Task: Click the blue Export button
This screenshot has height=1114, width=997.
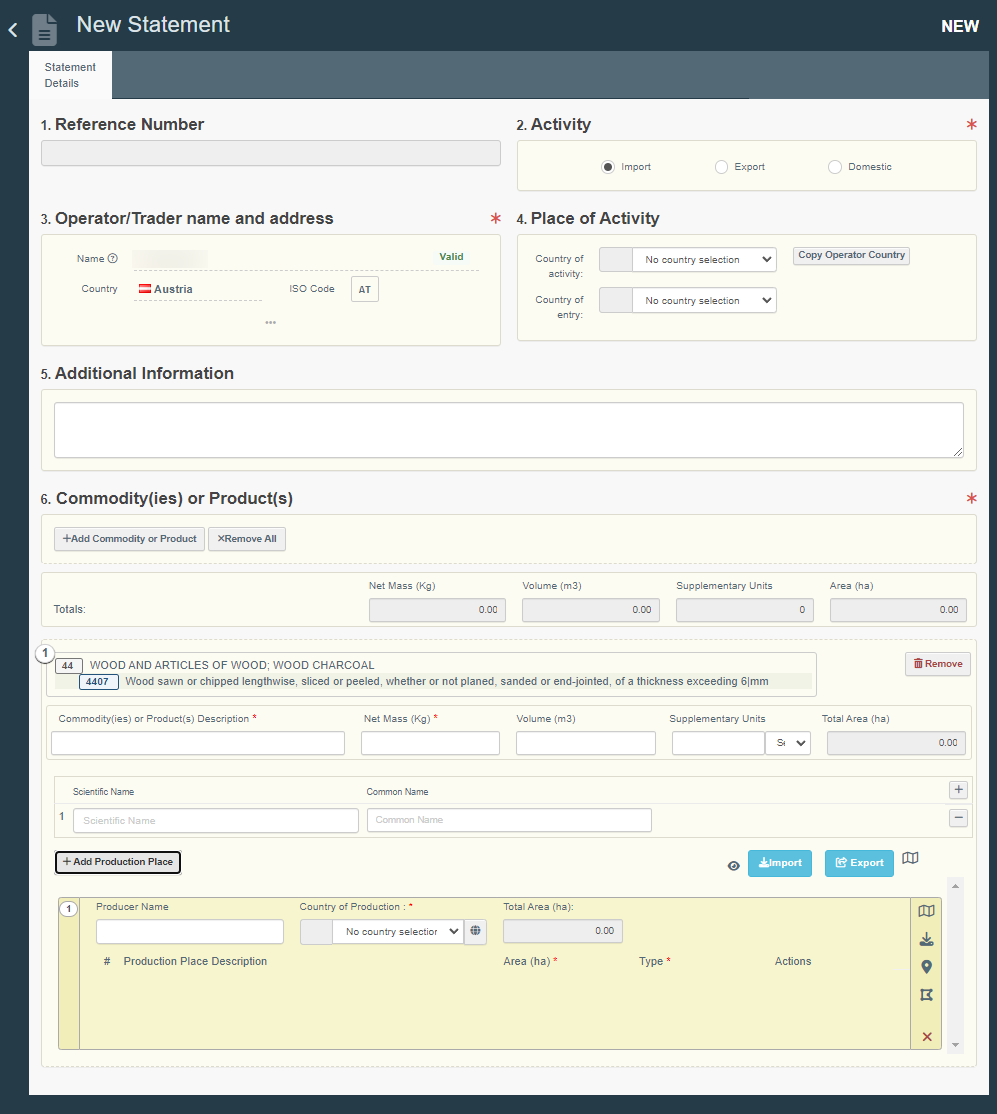Action: tap(859, 862)
